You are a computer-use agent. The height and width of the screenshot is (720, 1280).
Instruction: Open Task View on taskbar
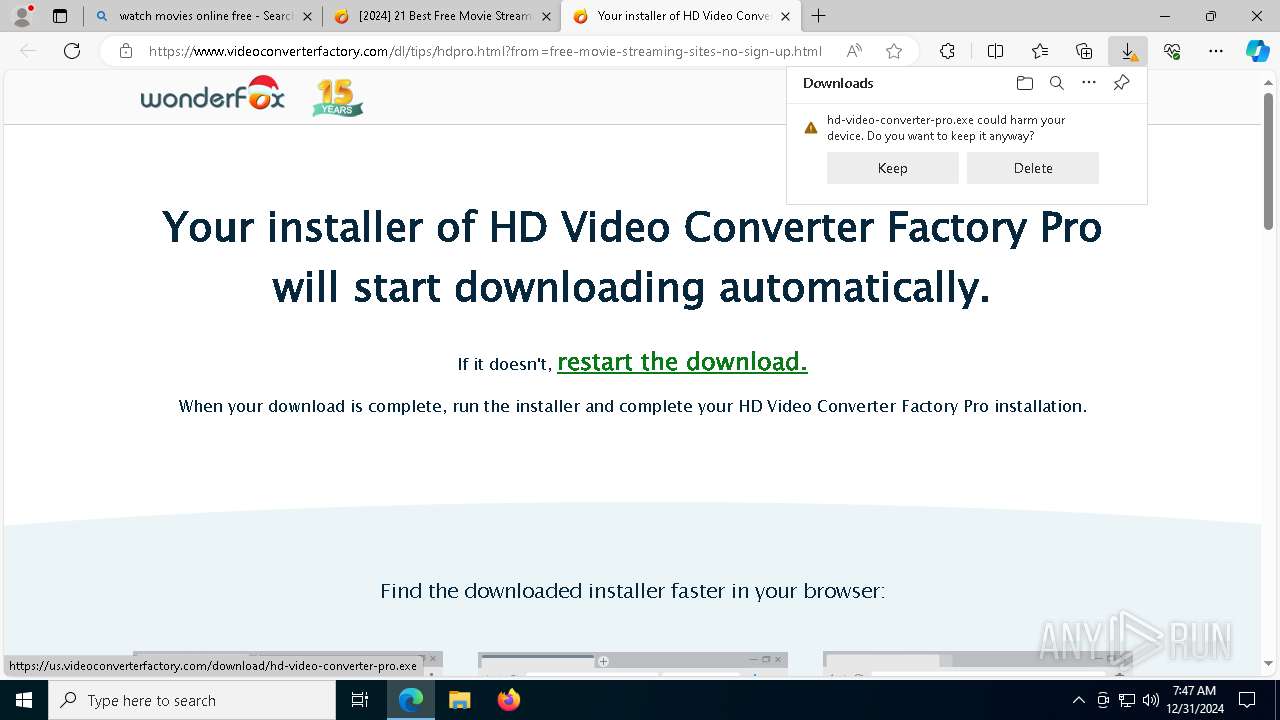point(360,700)
